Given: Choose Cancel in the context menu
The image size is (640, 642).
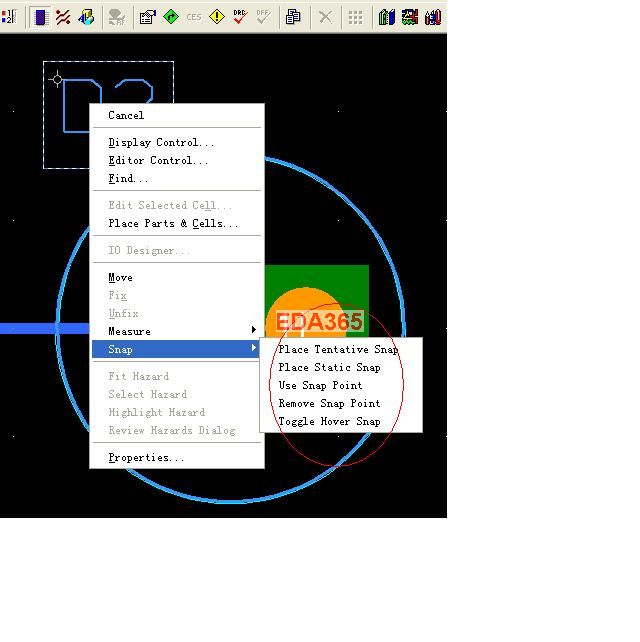Looking at the screenshot, I should point(177,115).
